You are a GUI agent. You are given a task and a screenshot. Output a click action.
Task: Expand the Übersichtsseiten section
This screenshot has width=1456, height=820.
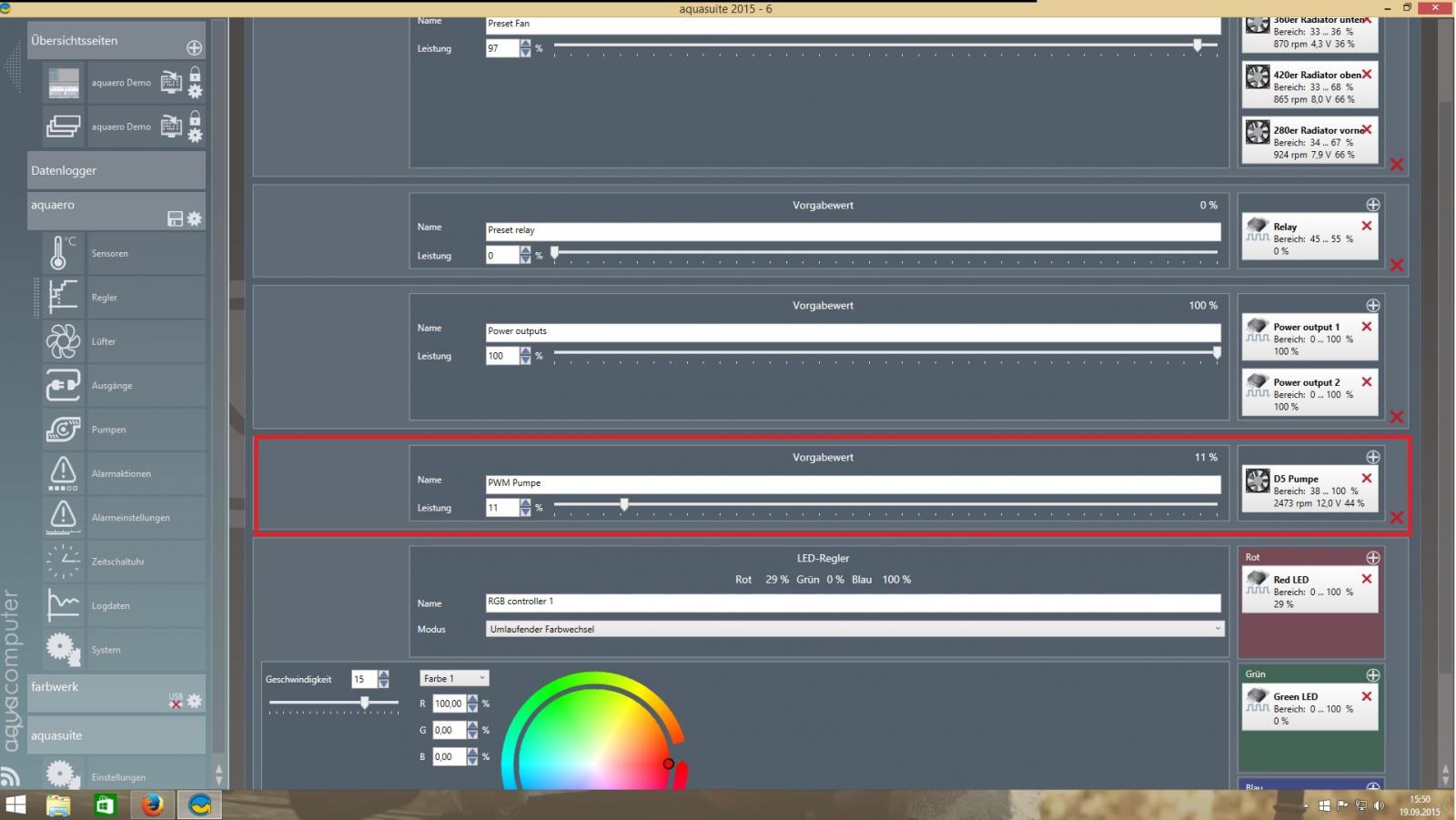(x=116, y=41)
